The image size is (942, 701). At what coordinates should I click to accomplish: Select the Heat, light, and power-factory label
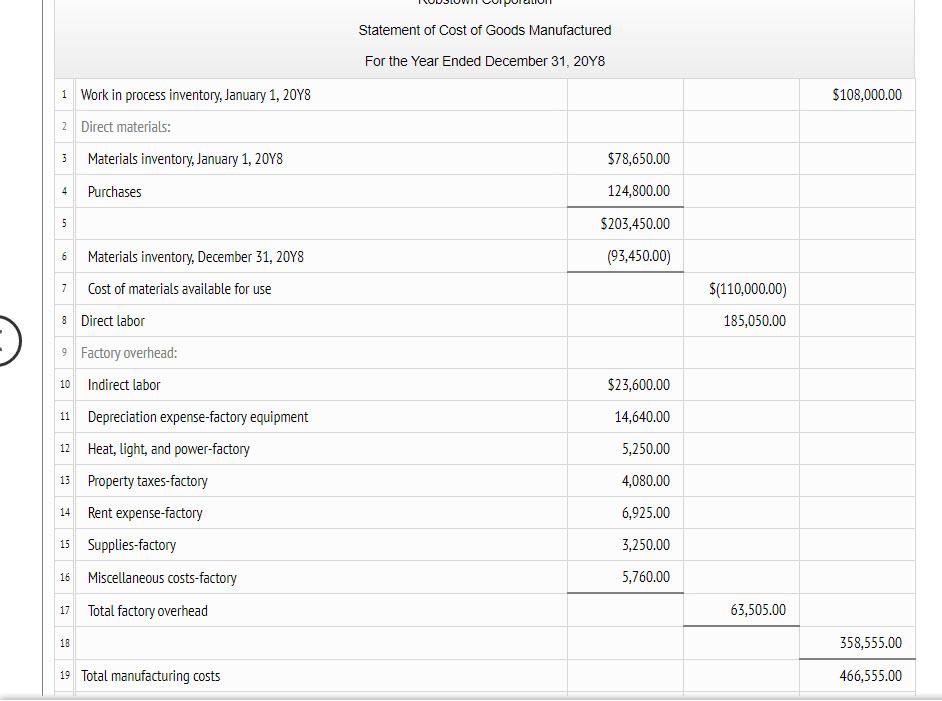click(x=168, y=448)
